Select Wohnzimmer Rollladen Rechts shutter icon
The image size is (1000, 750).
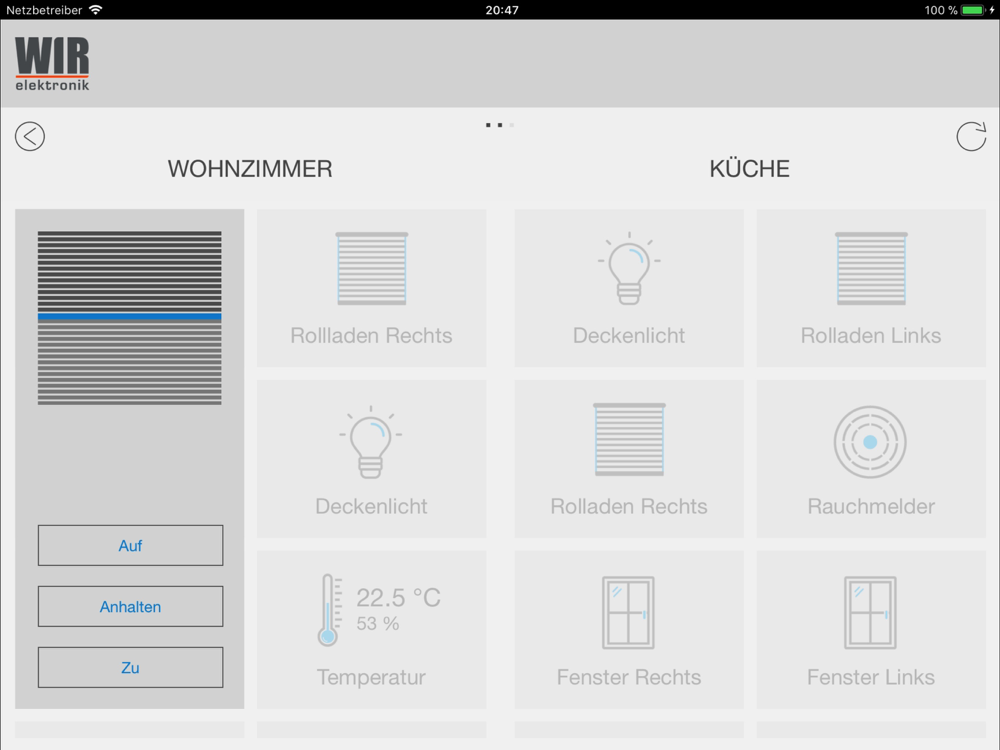372,268
